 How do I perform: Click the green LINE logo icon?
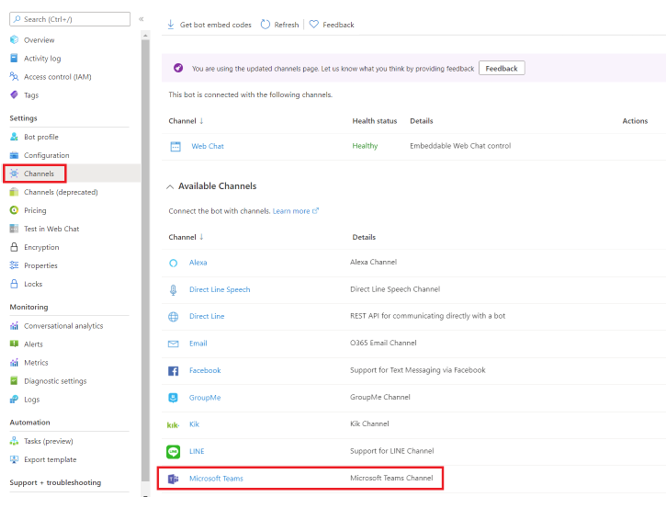point(173,452)
